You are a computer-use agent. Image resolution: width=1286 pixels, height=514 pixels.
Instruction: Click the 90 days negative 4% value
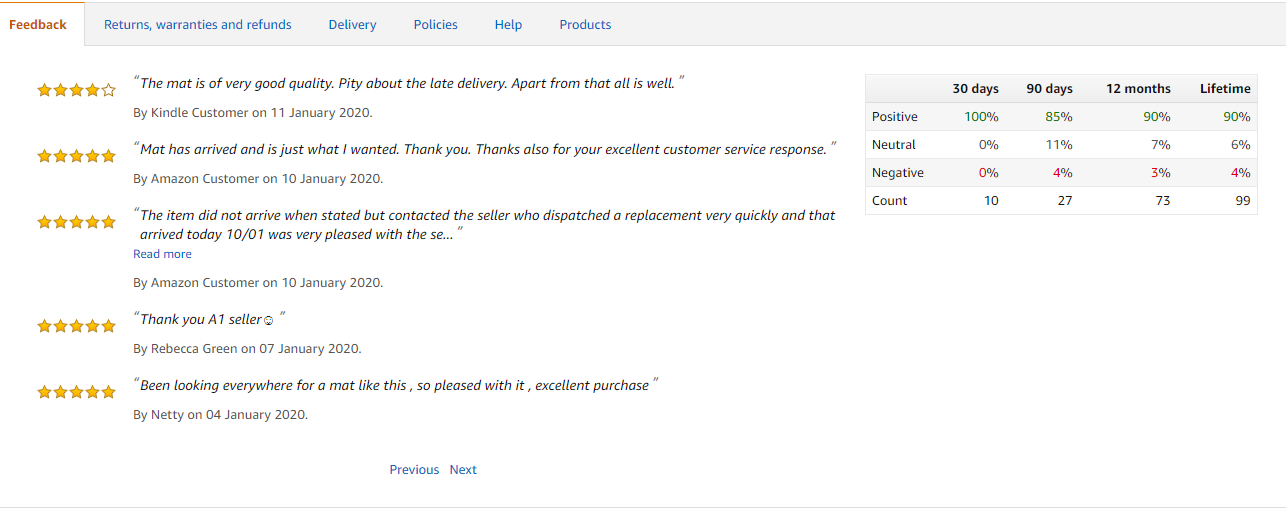[1063, 173]
